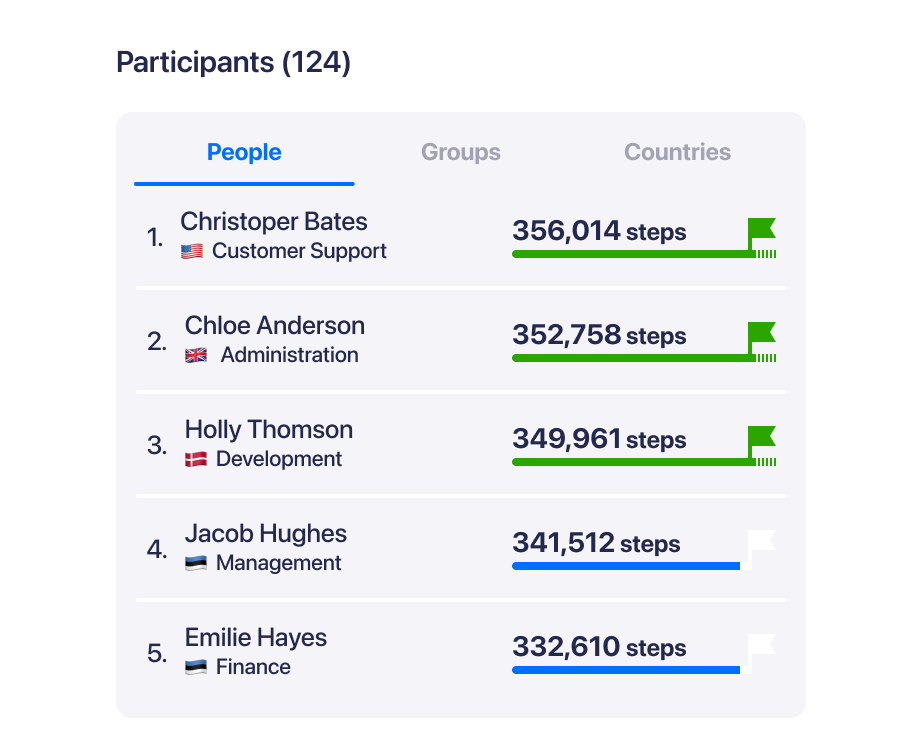
Task: Open Chloe Anderson's profile name
Action: pos(275,326)
